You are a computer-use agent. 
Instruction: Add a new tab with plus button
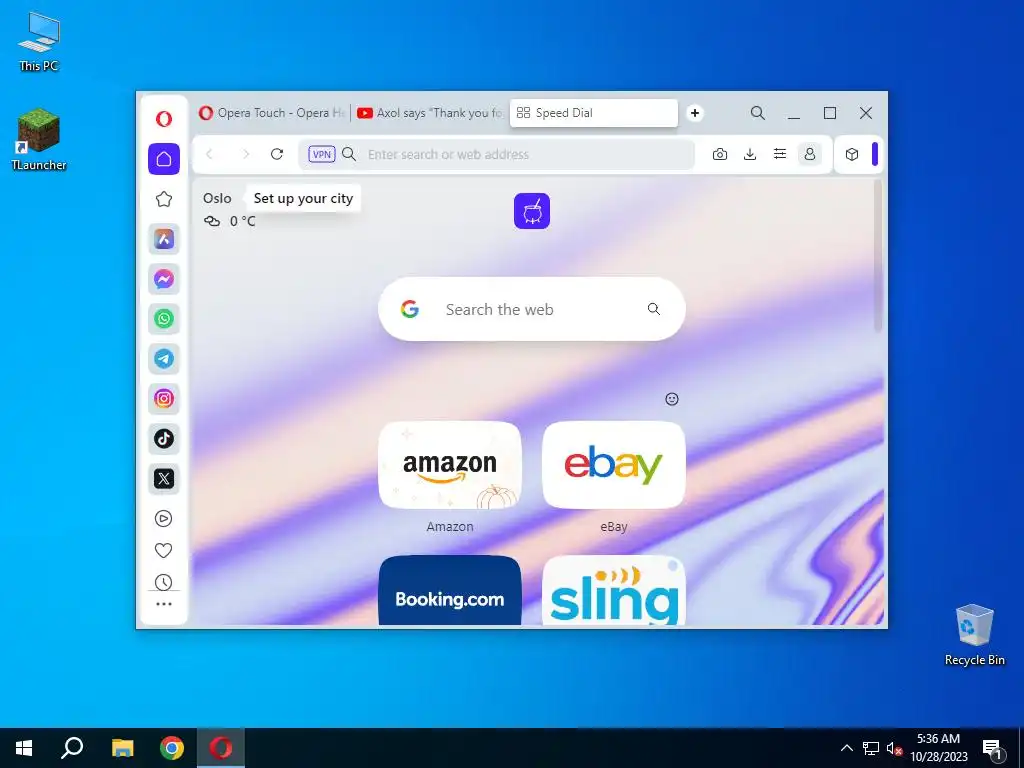[695, 113]
